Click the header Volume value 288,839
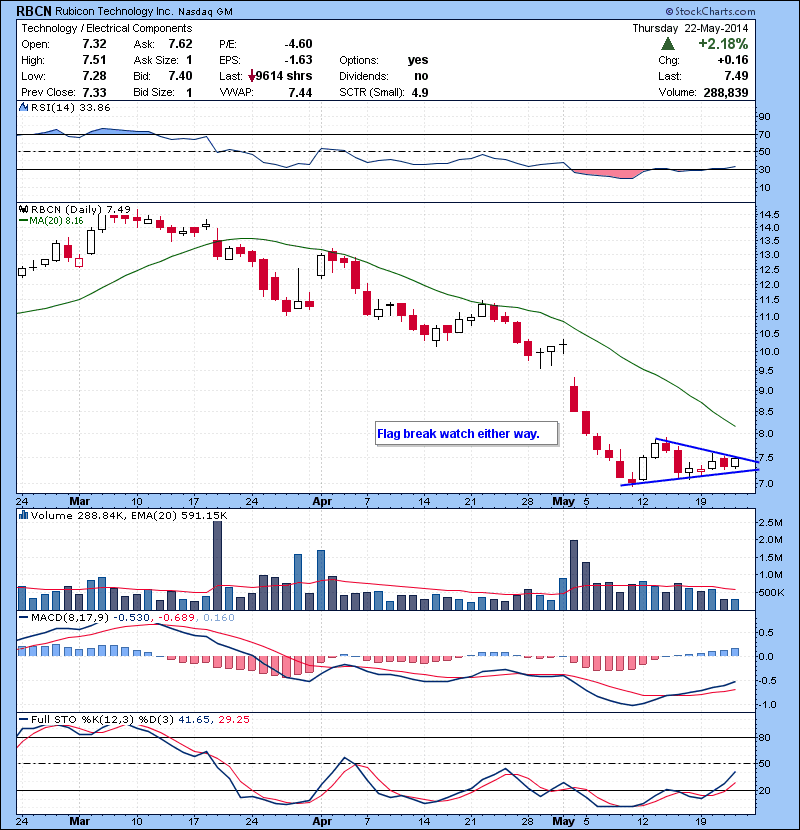This screenshot has width=800, height=830. point(726,93)
